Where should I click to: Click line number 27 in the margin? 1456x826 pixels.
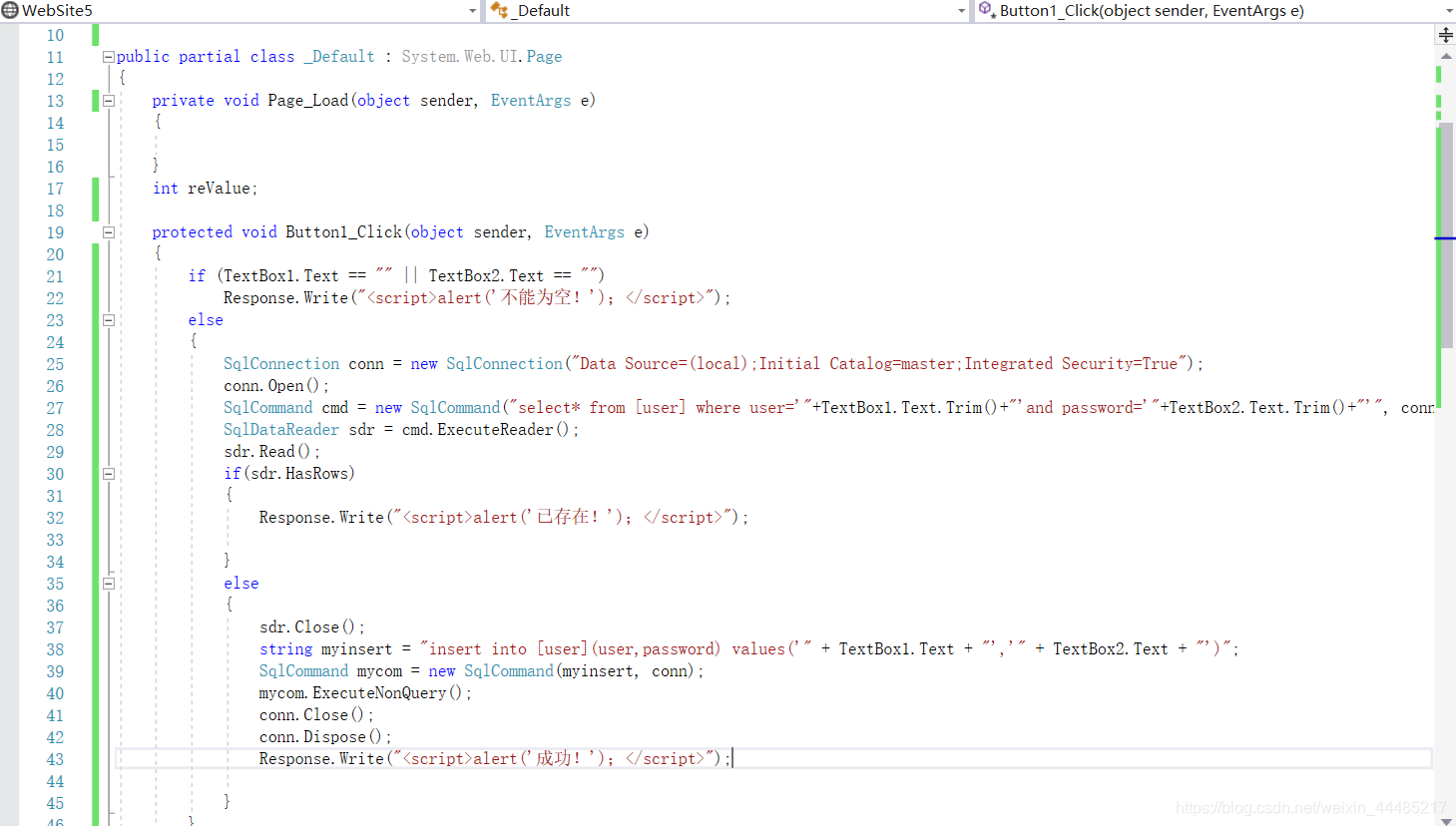55,408
